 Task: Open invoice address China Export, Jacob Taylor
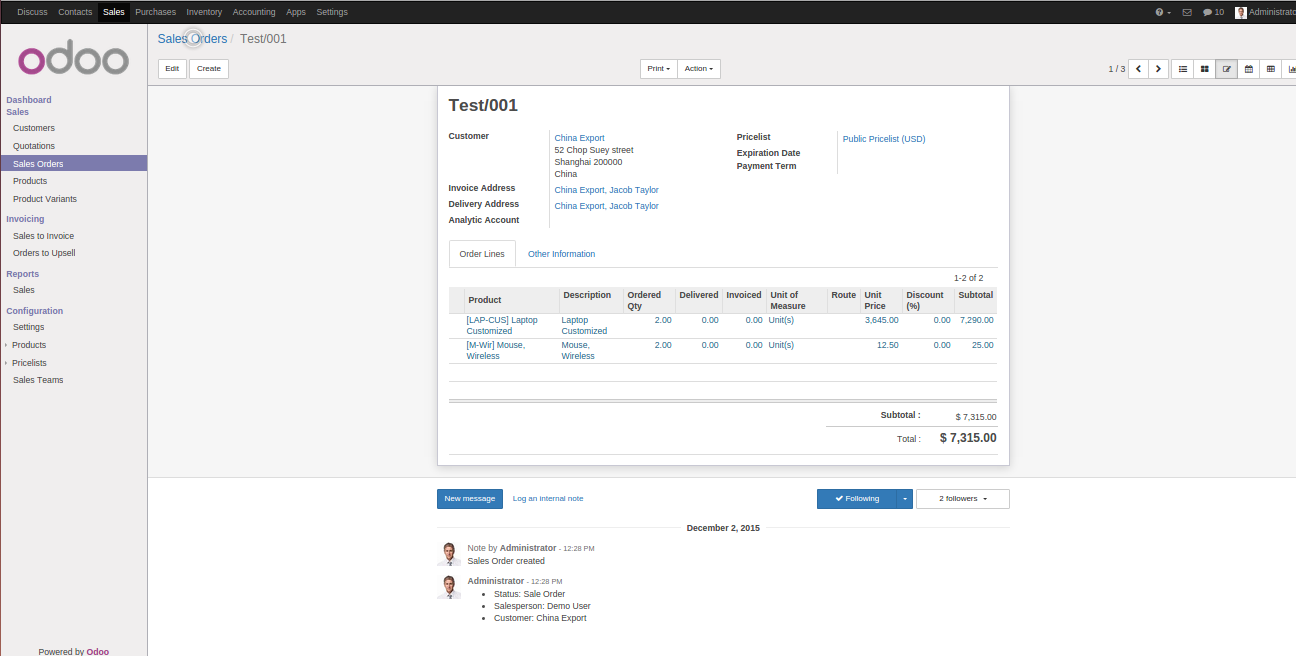tap(606, 190)
